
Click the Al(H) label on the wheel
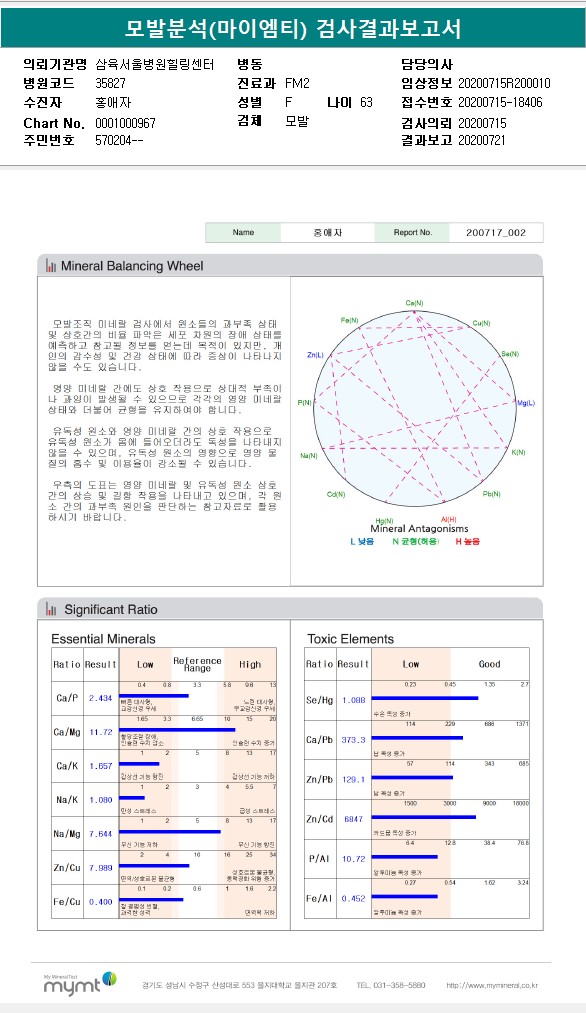[448, 519]
